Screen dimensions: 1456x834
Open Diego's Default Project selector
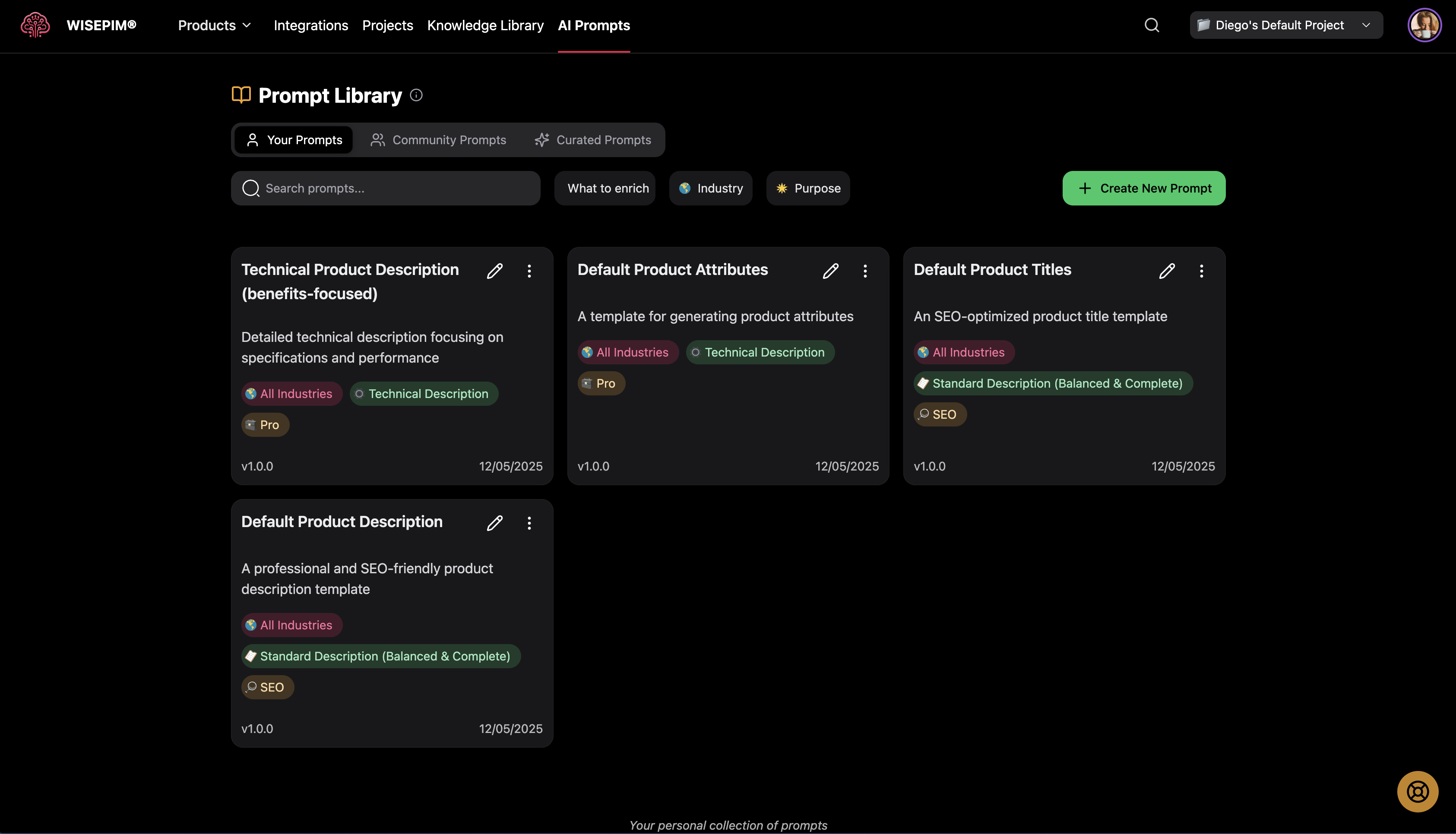[1285, 25]
